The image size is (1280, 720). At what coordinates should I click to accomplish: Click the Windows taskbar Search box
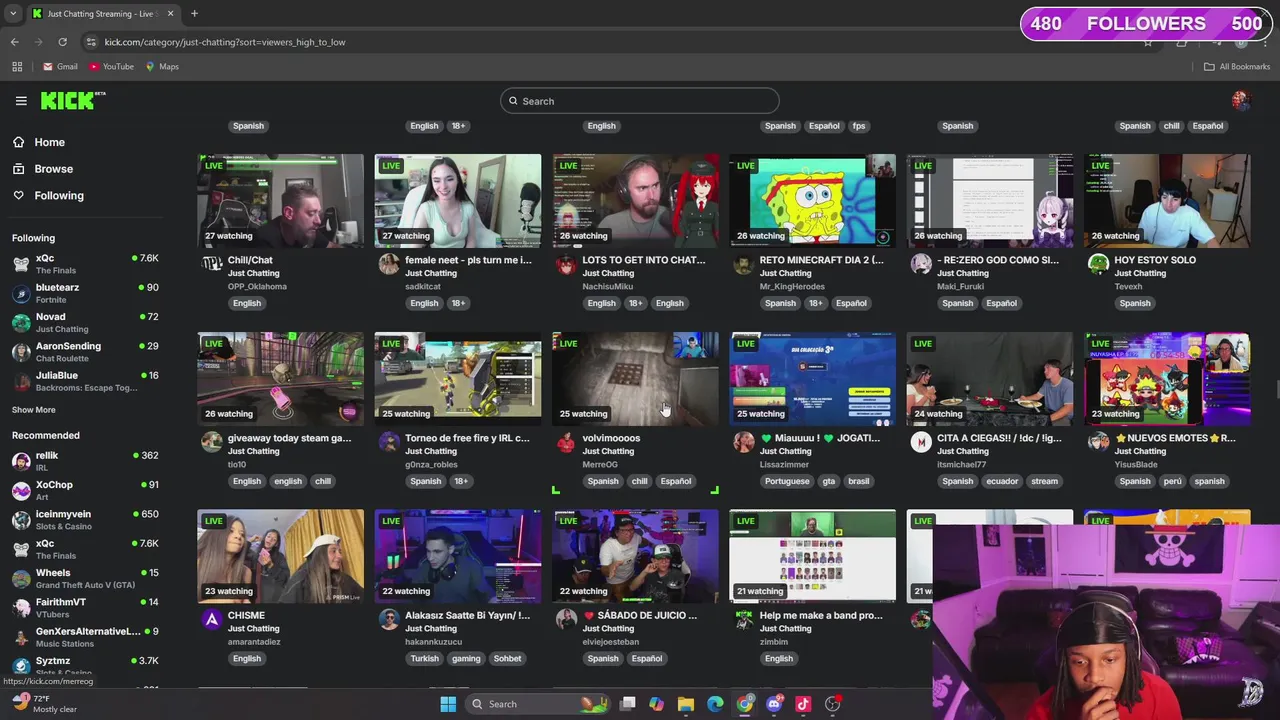pos(538,704)
